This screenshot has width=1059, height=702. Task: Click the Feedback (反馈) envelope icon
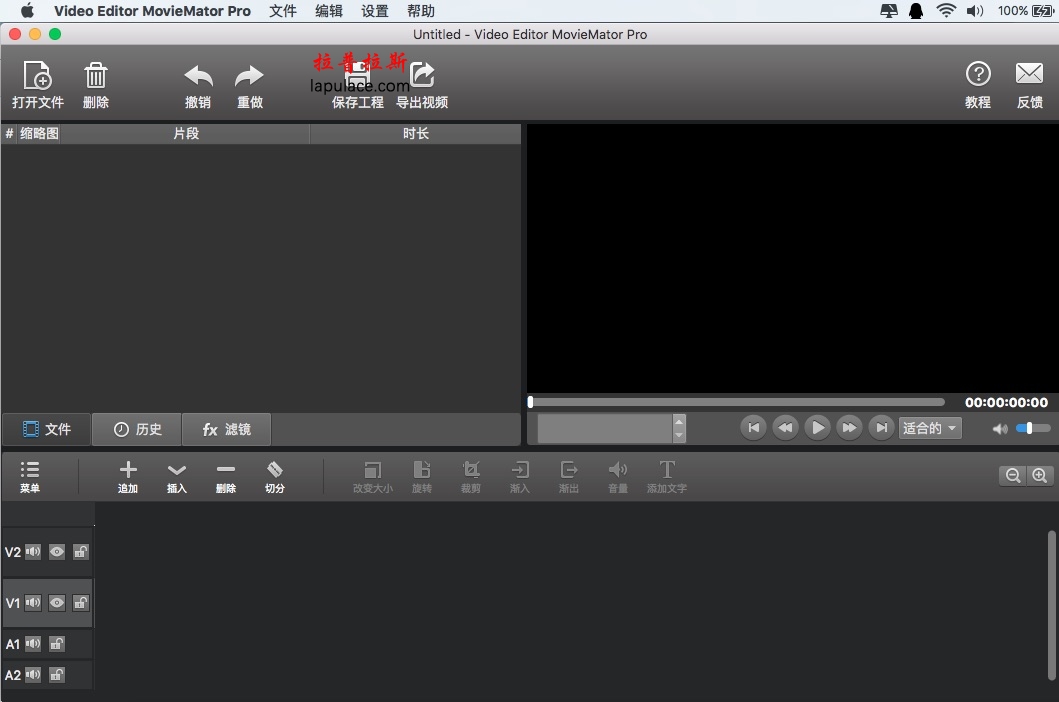coord(1029,74)
